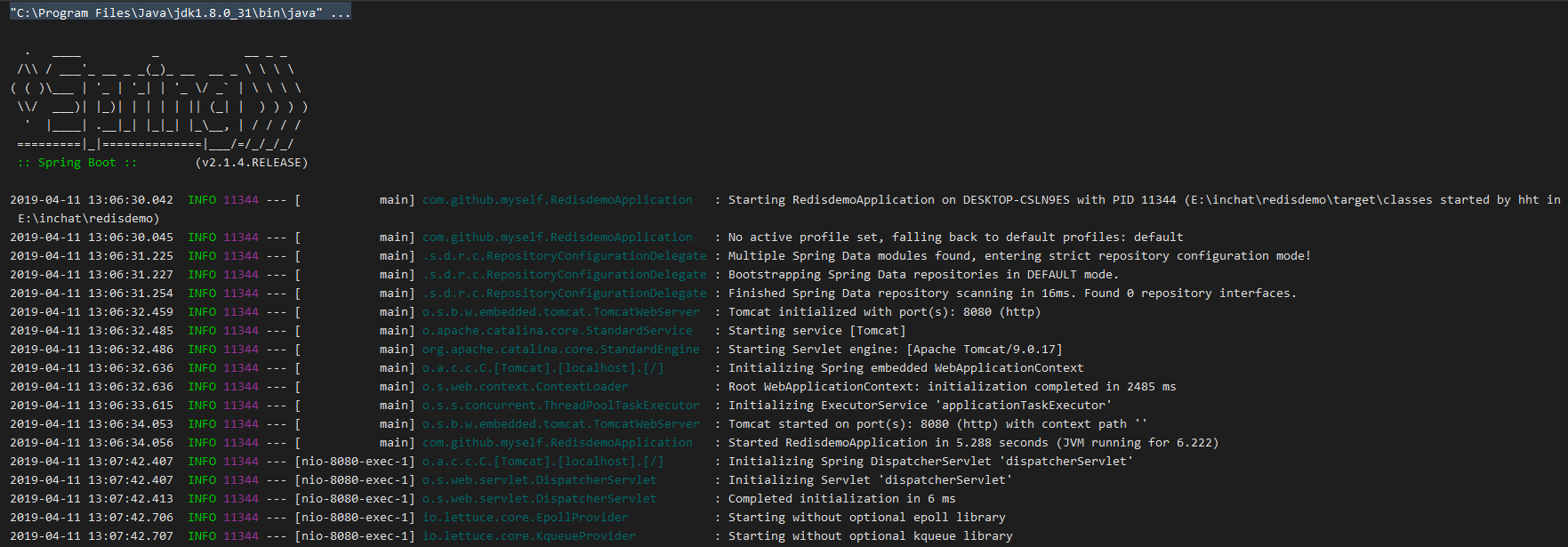This screenshot has width=1568, height=547.
Task: Click the 'o.s.s.concurrent.ThreadPoolTaskExecutor' logger name
Action: pyautogui.click(x=561, y=406)
